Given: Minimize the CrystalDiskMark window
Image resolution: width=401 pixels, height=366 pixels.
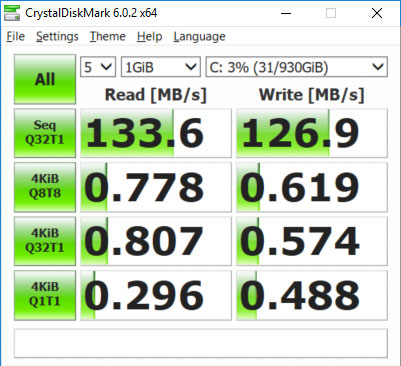Looking at the screenshot, I should tap(286, 13).
